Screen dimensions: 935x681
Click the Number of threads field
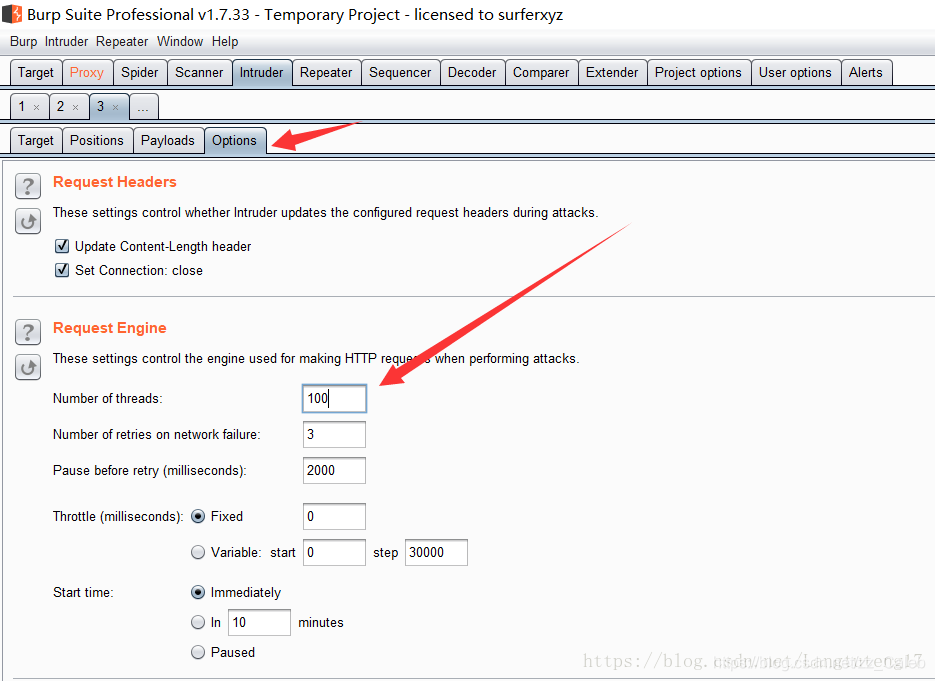335,398
